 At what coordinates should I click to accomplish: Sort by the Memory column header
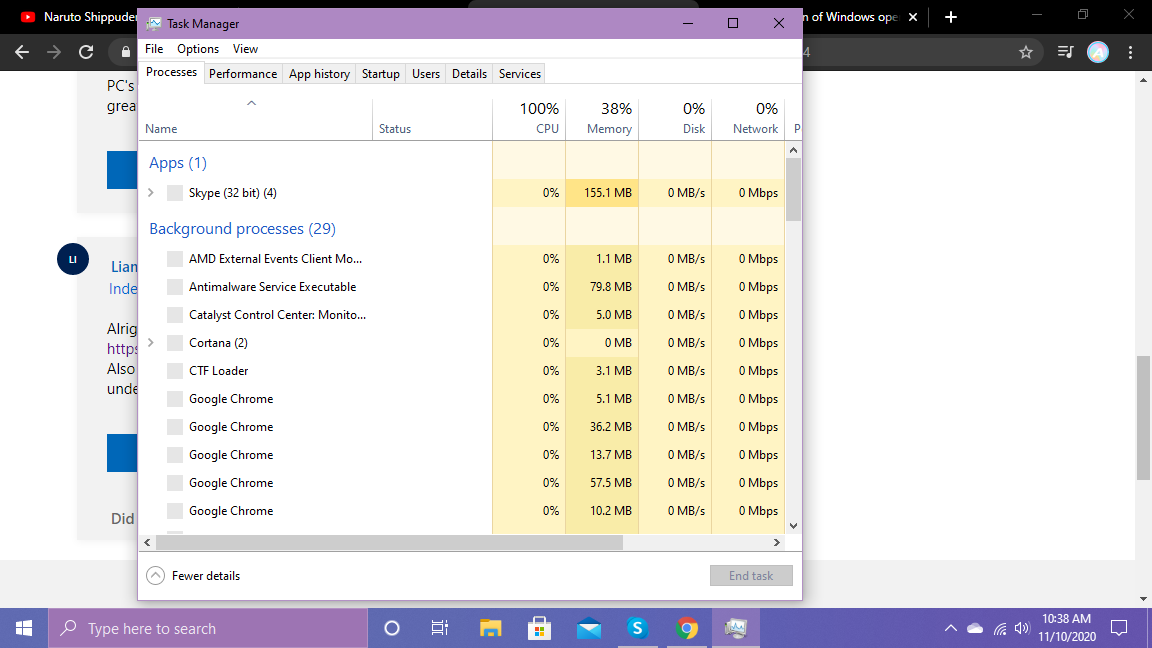pyautogui.click(x=602, y=118)
